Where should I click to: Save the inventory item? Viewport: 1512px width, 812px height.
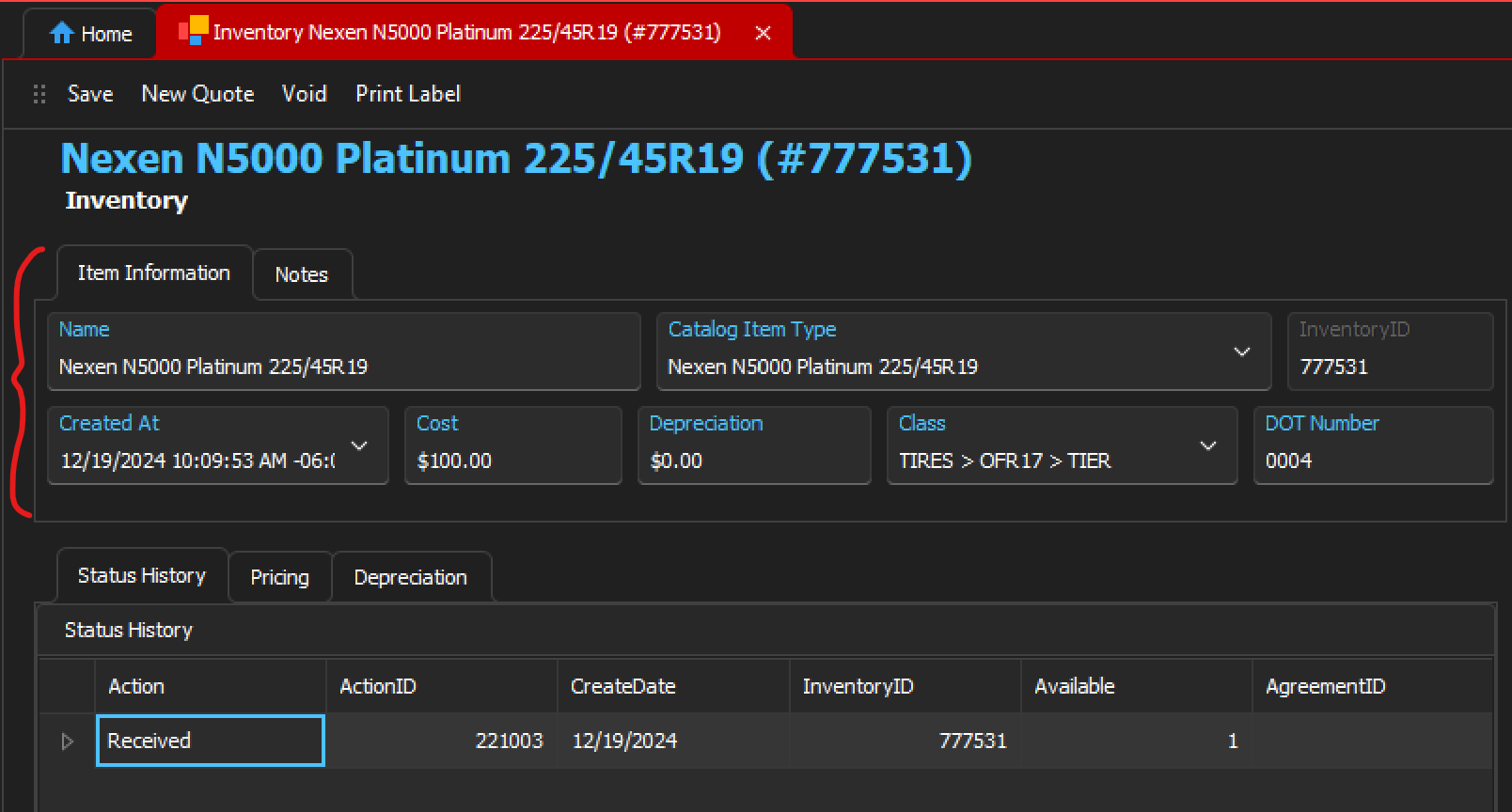(x=90, y=94)
